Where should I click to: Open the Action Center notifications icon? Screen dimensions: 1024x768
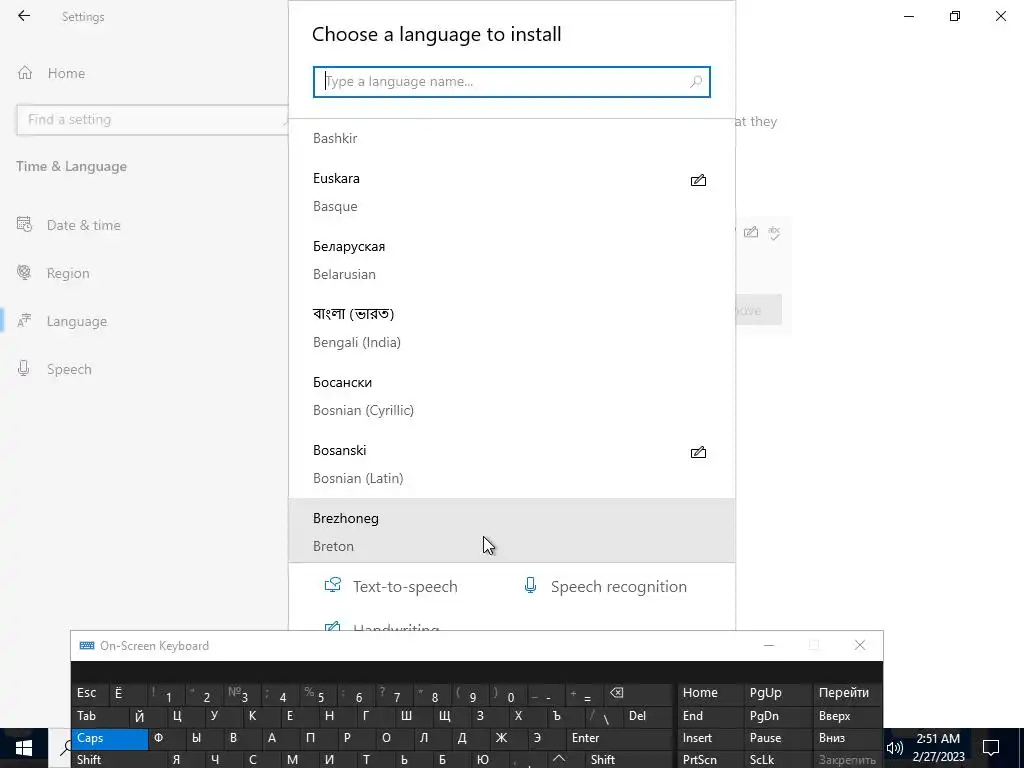click(x=991, y=748)
